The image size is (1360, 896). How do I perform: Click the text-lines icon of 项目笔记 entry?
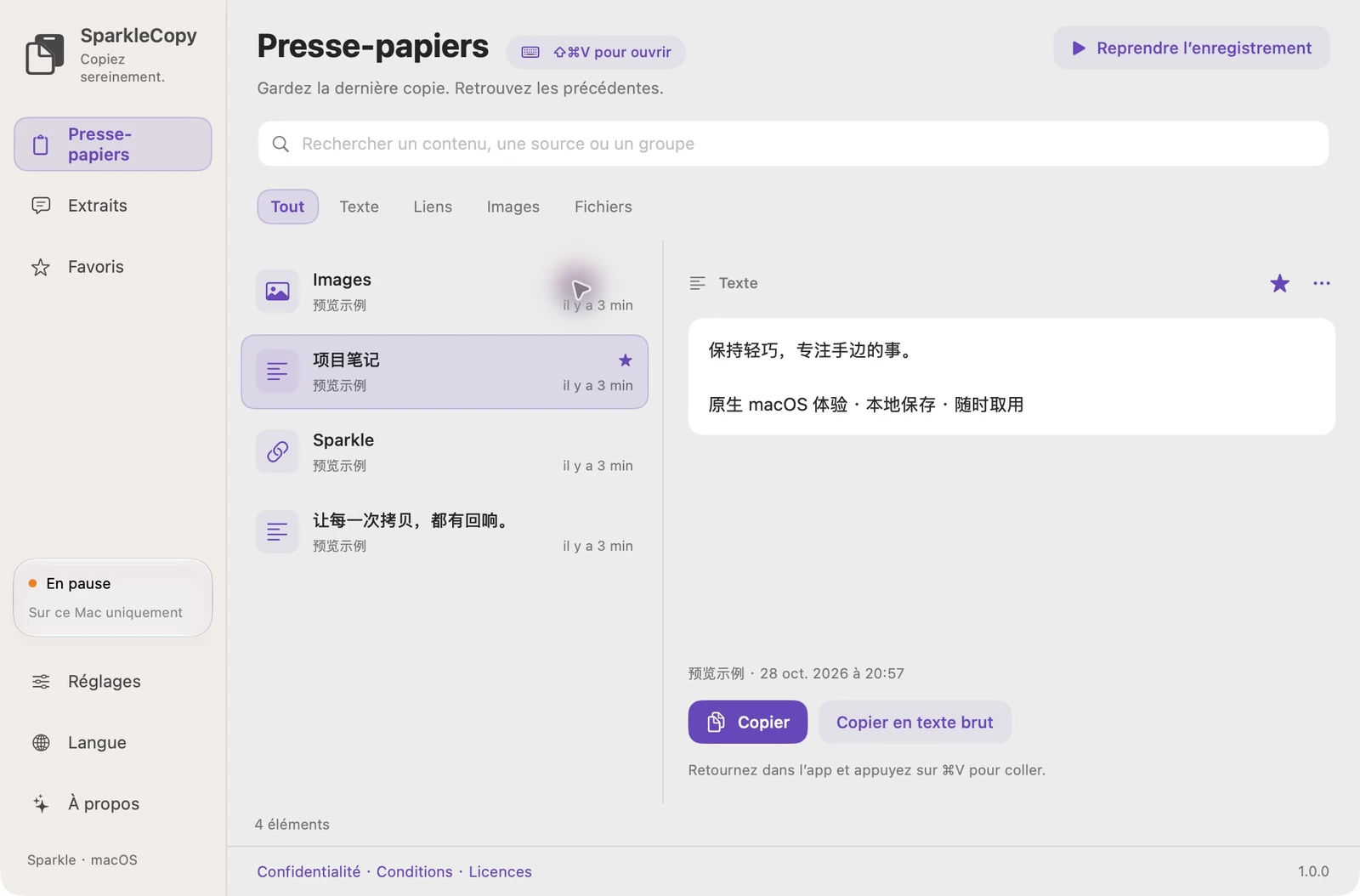277,371
